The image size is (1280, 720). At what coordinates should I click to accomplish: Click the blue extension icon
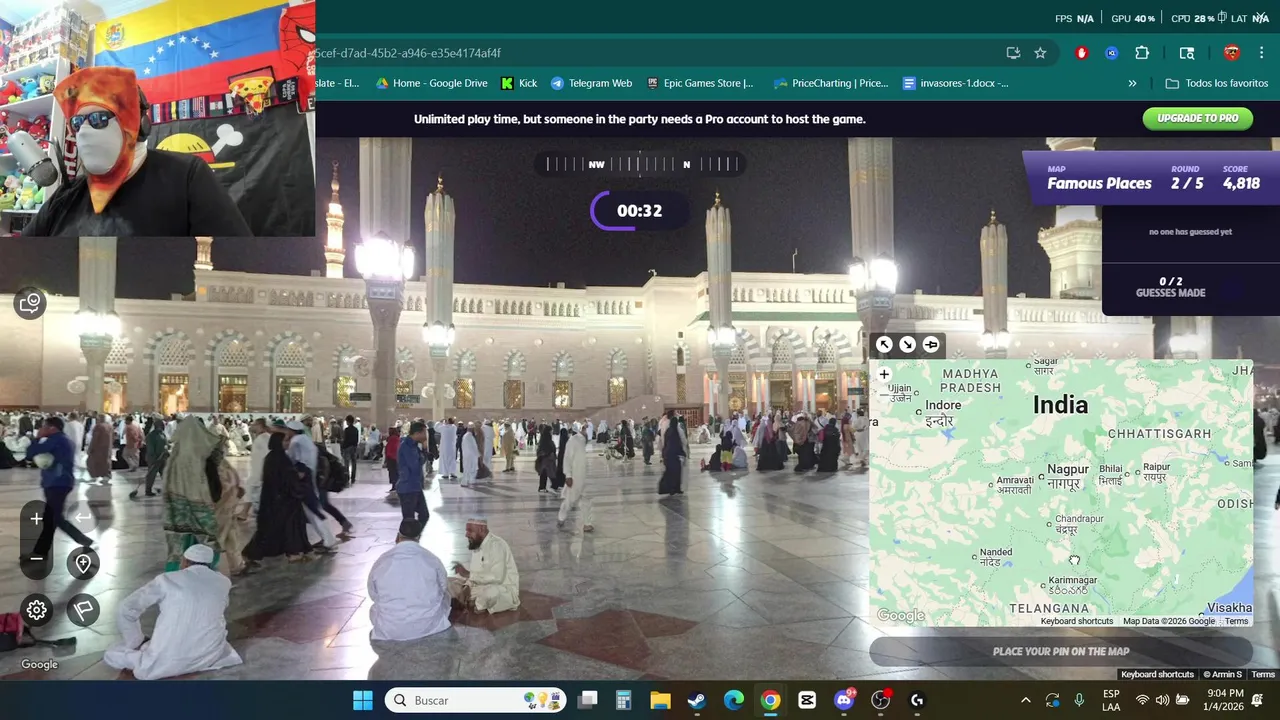pyautogui.click(x=1111, y=53)
